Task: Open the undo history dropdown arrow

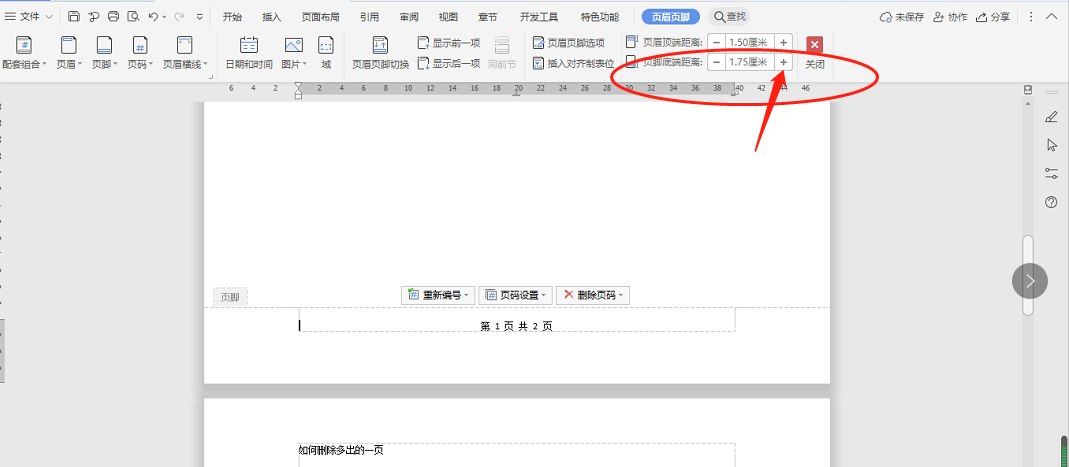Action: tap(164, 17)
